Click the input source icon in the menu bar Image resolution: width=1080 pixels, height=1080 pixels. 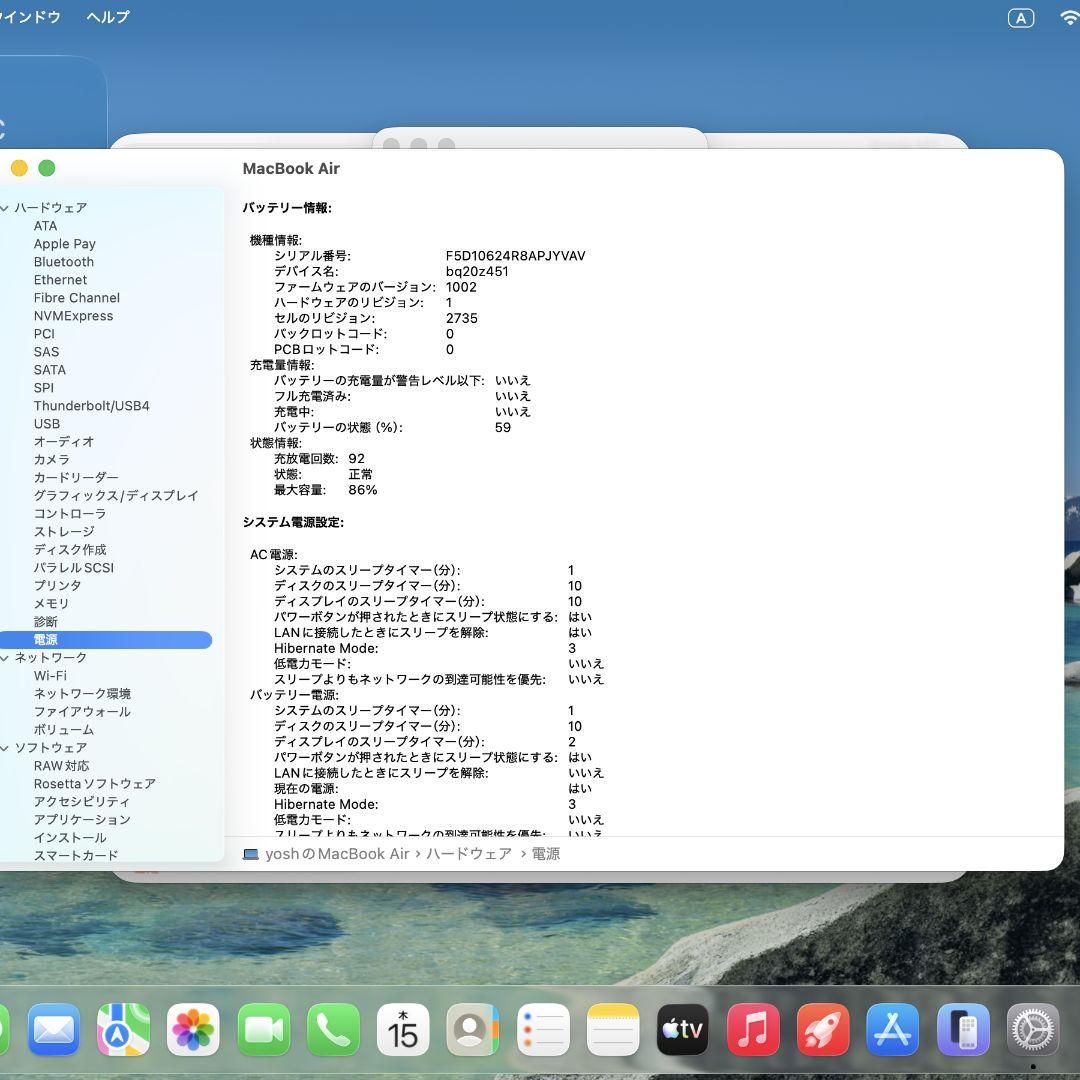click(x=1021, y=17)
